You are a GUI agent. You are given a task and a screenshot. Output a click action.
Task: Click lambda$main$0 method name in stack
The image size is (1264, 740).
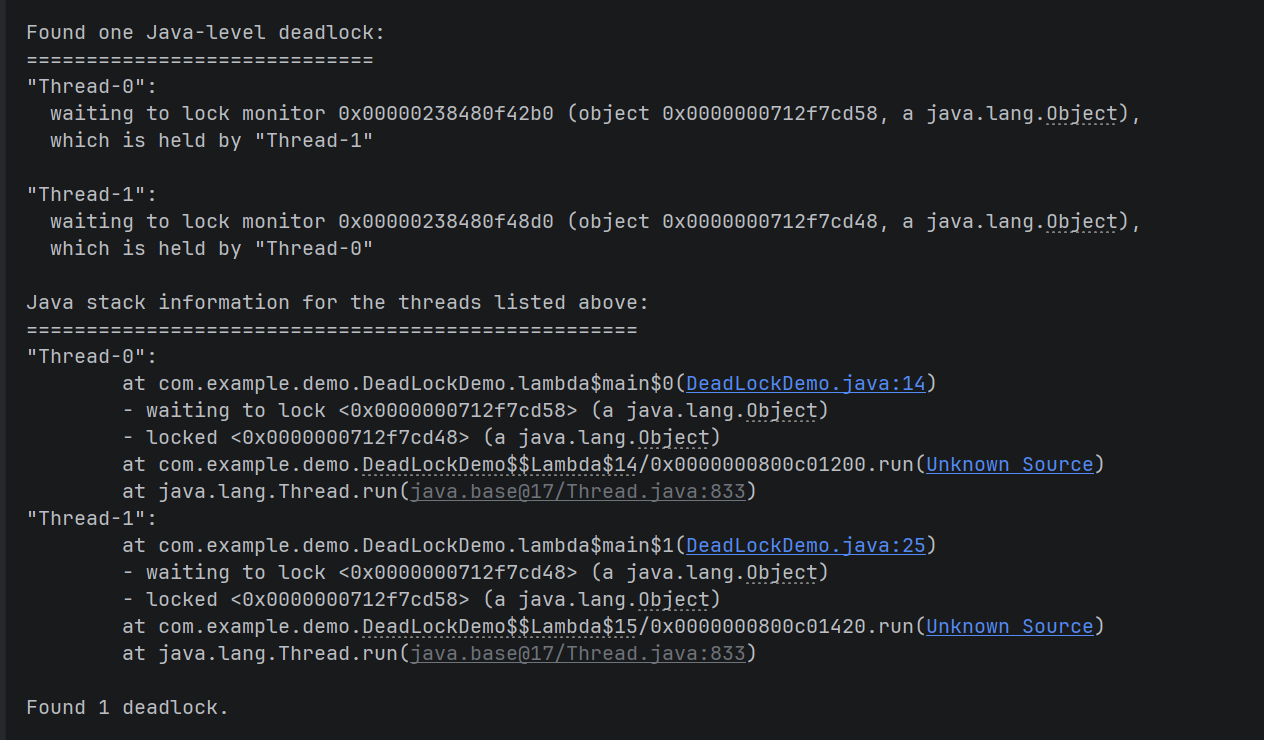coord(596,383)
